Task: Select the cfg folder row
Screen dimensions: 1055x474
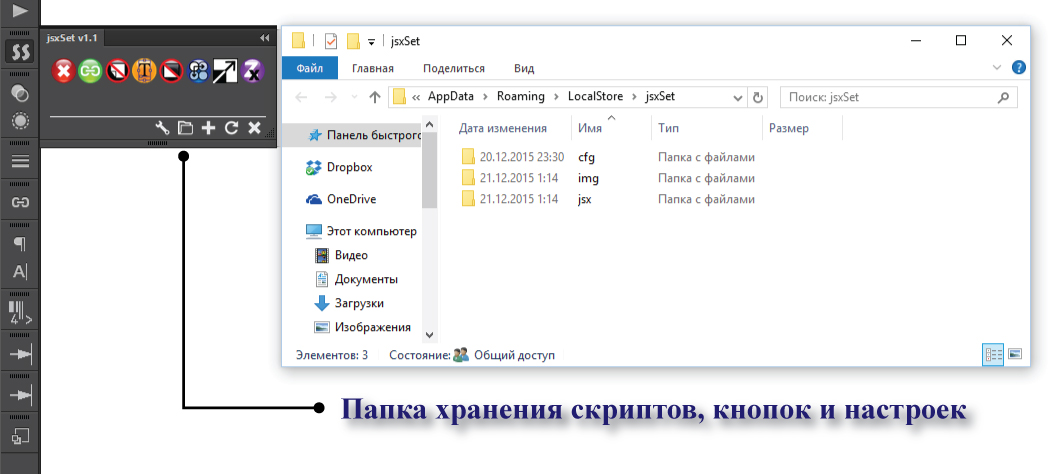Action: (x=609, y=157)
